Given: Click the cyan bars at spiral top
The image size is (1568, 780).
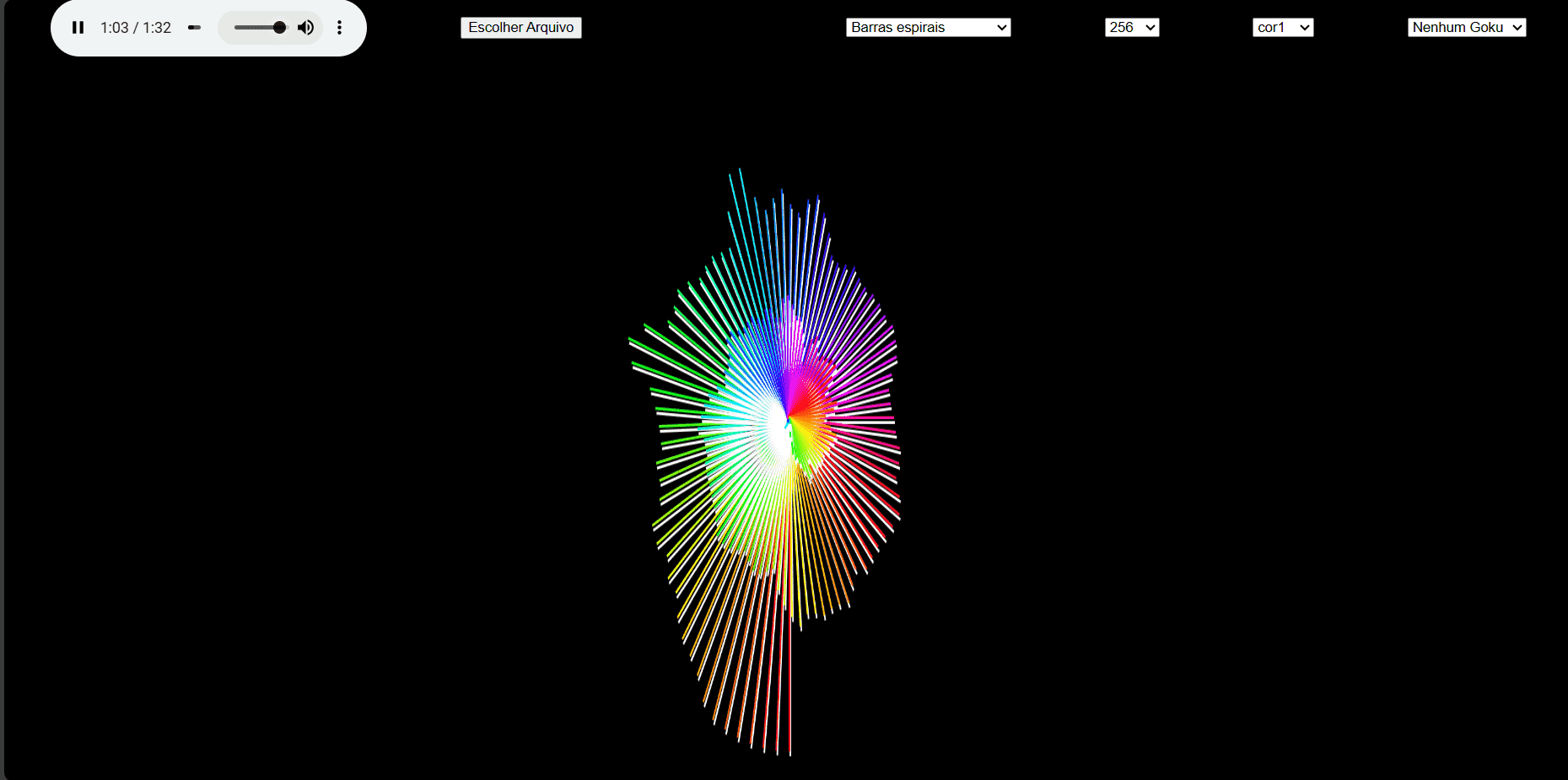Looking at the screenshot, I should 742,219.
